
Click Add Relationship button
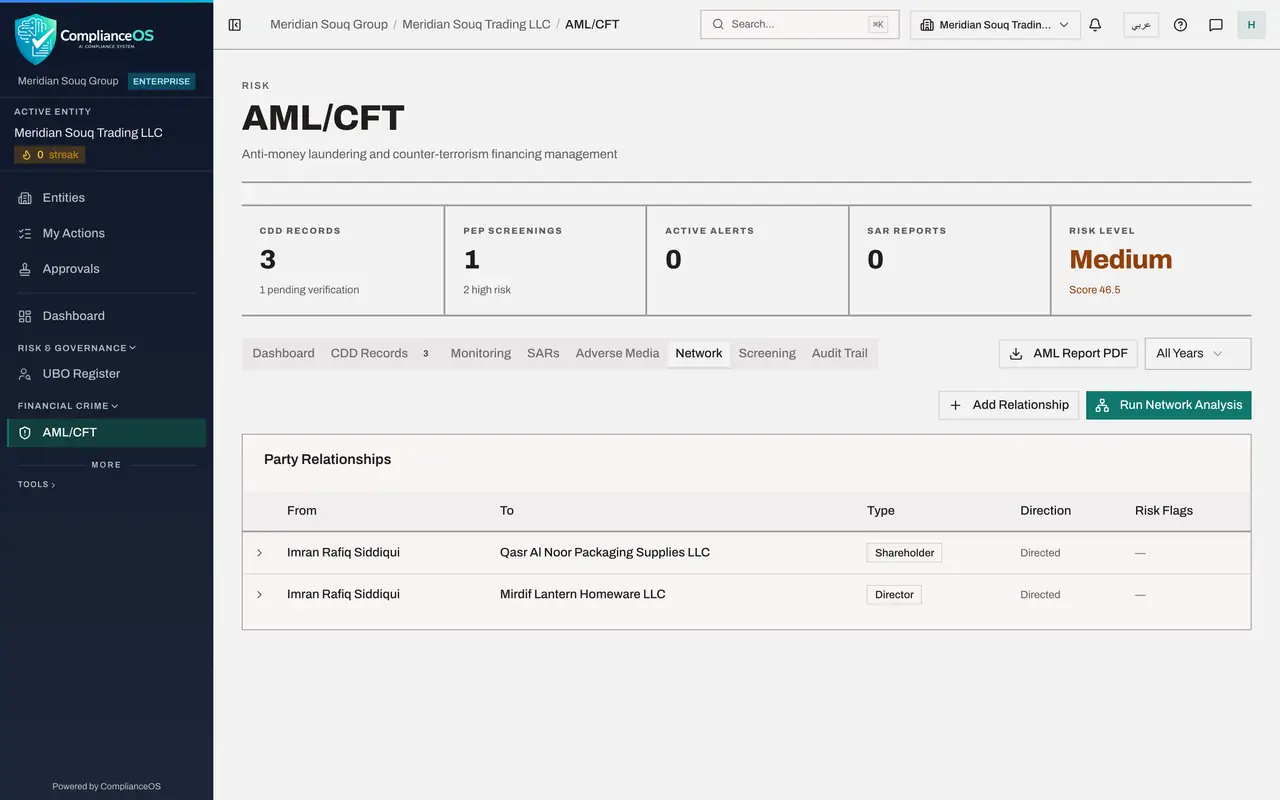1009,405
